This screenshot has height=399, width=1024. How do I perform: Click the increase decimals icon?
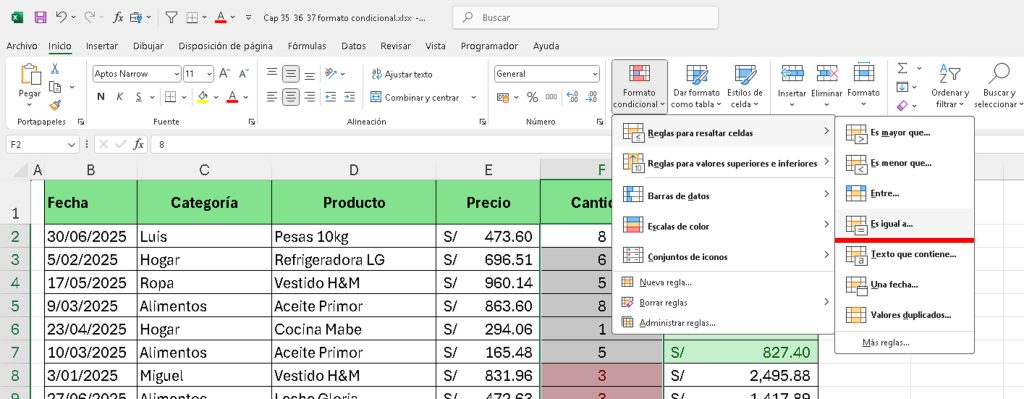point(573,97)
